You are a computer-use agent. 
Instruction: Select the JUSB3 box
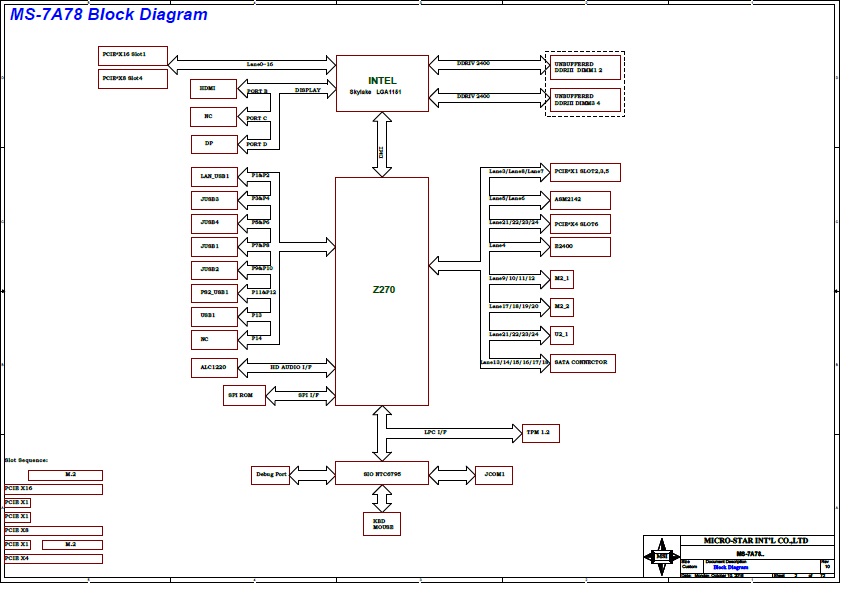(214, 200)
